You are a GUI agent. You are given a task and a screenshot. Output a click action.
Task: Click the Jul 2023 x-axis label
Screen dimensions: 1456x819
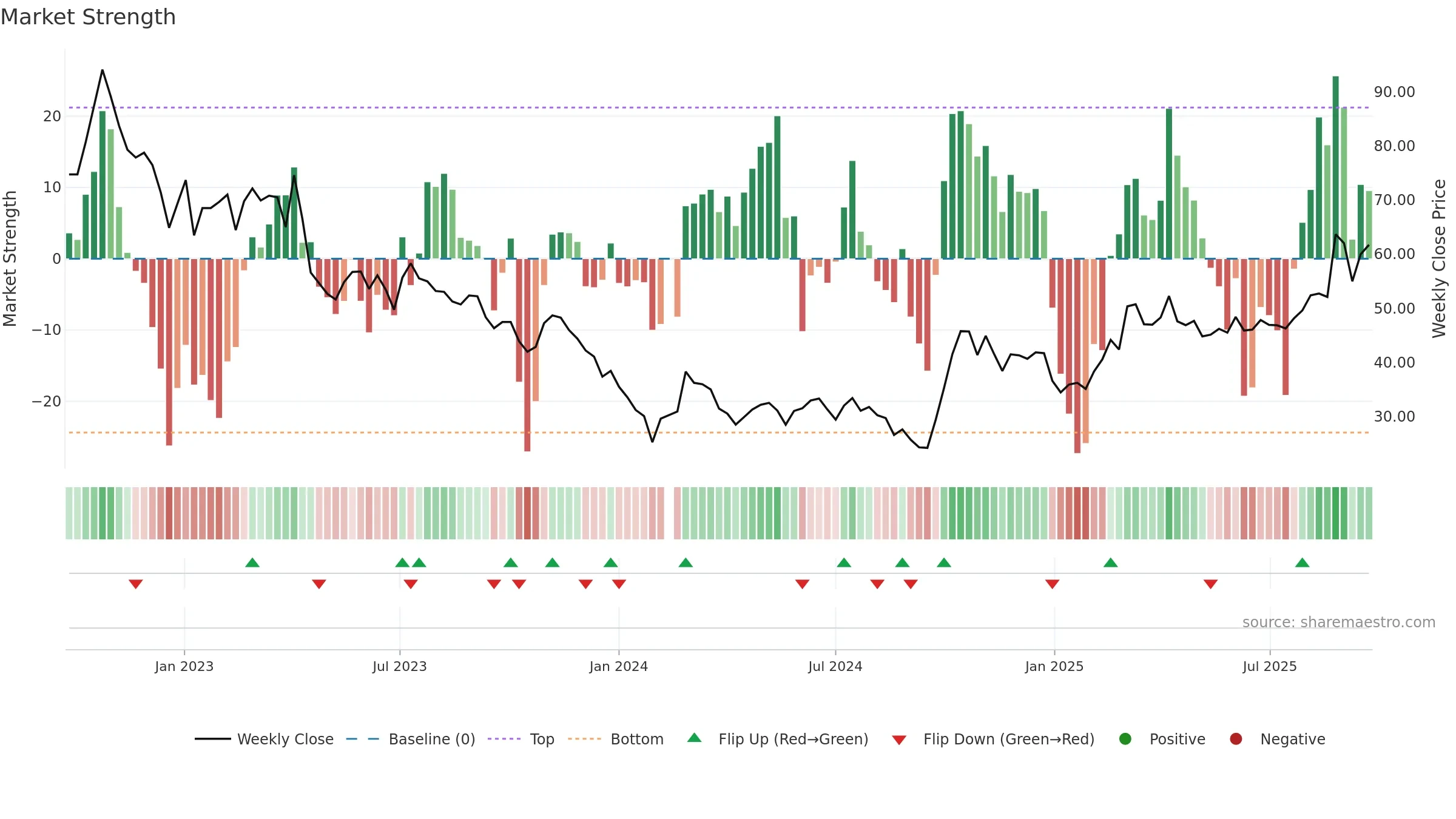(400, 667)
